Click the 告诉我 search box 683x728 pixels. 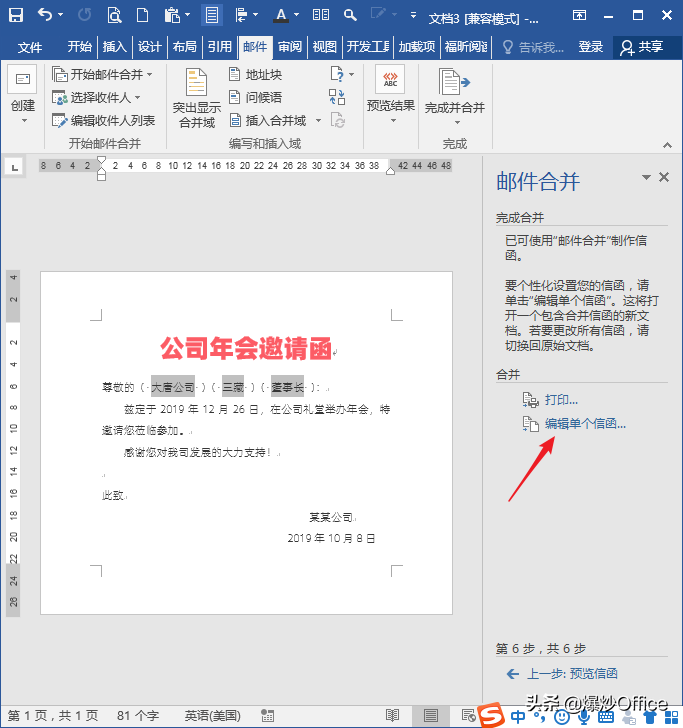[x=533, y=47]
